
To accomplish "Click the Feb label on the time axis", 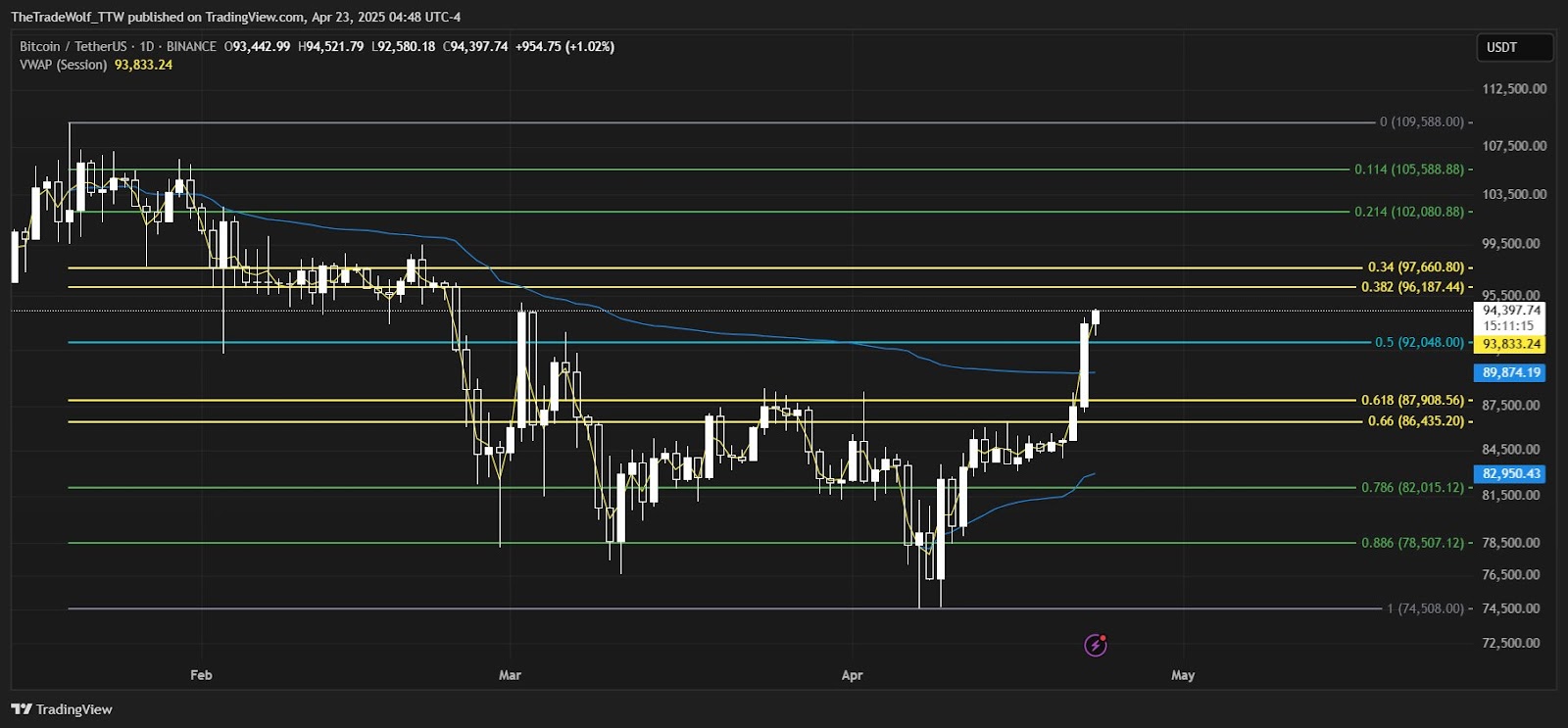I will [x=201, y=675].
